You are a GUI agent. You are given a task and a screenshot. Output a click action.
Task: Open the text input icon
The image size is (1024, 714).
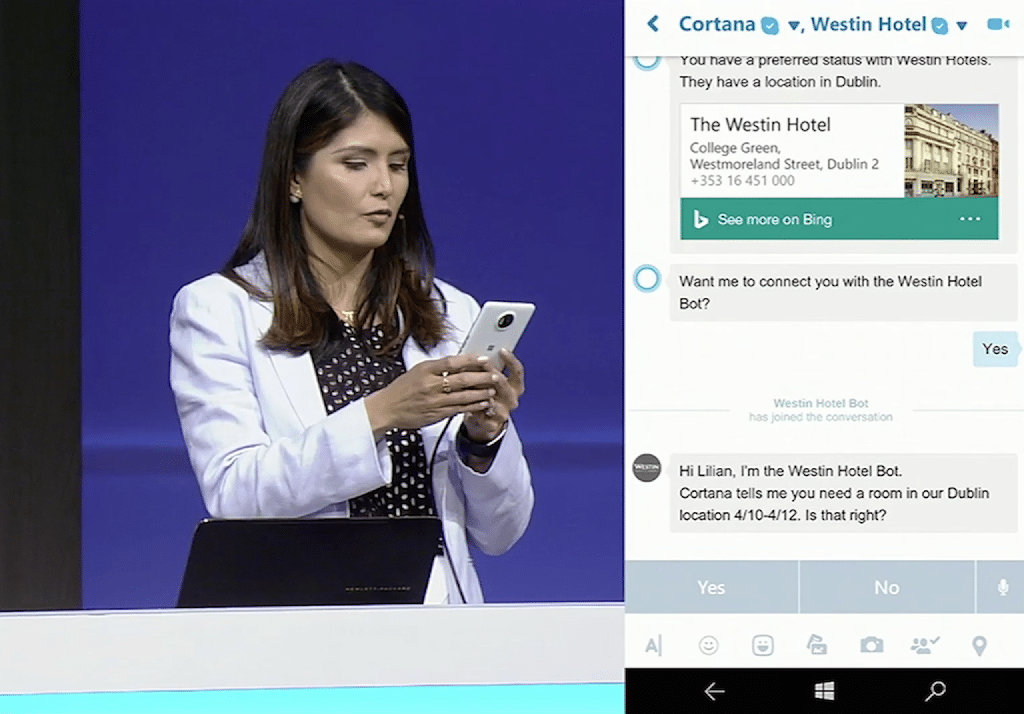[x=653, y=645]
